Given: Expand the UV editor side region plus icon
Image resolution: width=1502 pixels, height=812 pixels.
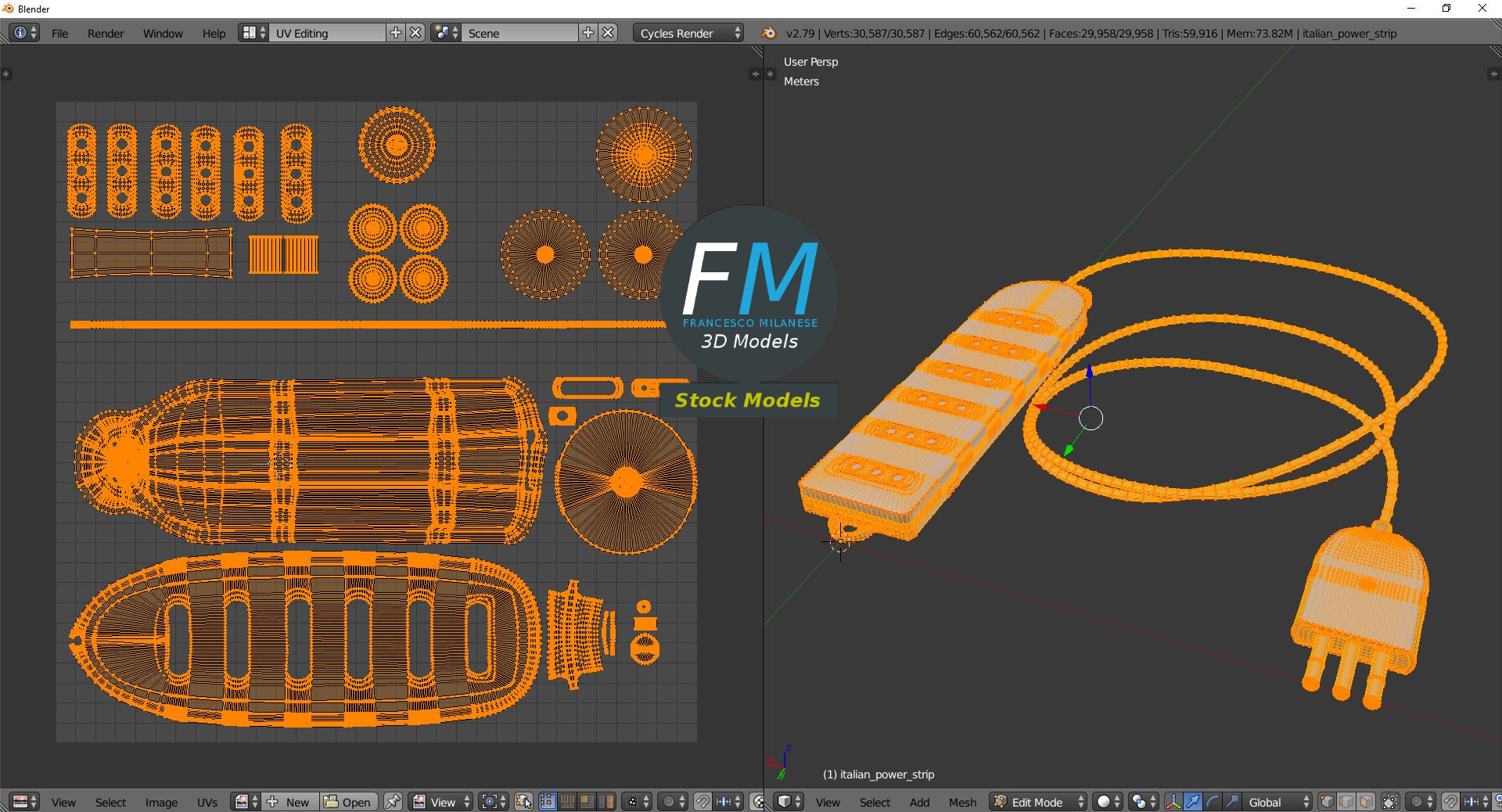Looking at the screenshot, I should (x=755, y=74).
